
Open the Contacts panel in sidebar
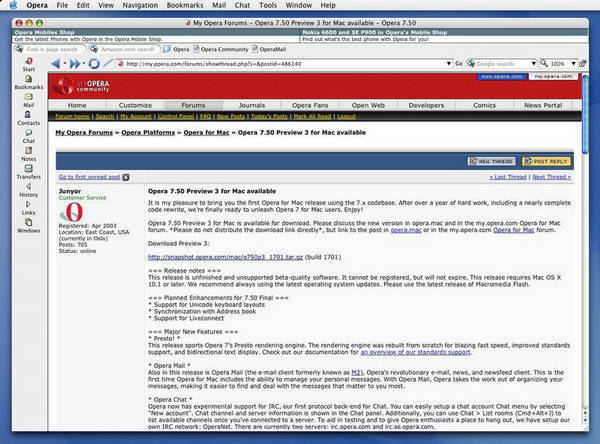[29, 118]
